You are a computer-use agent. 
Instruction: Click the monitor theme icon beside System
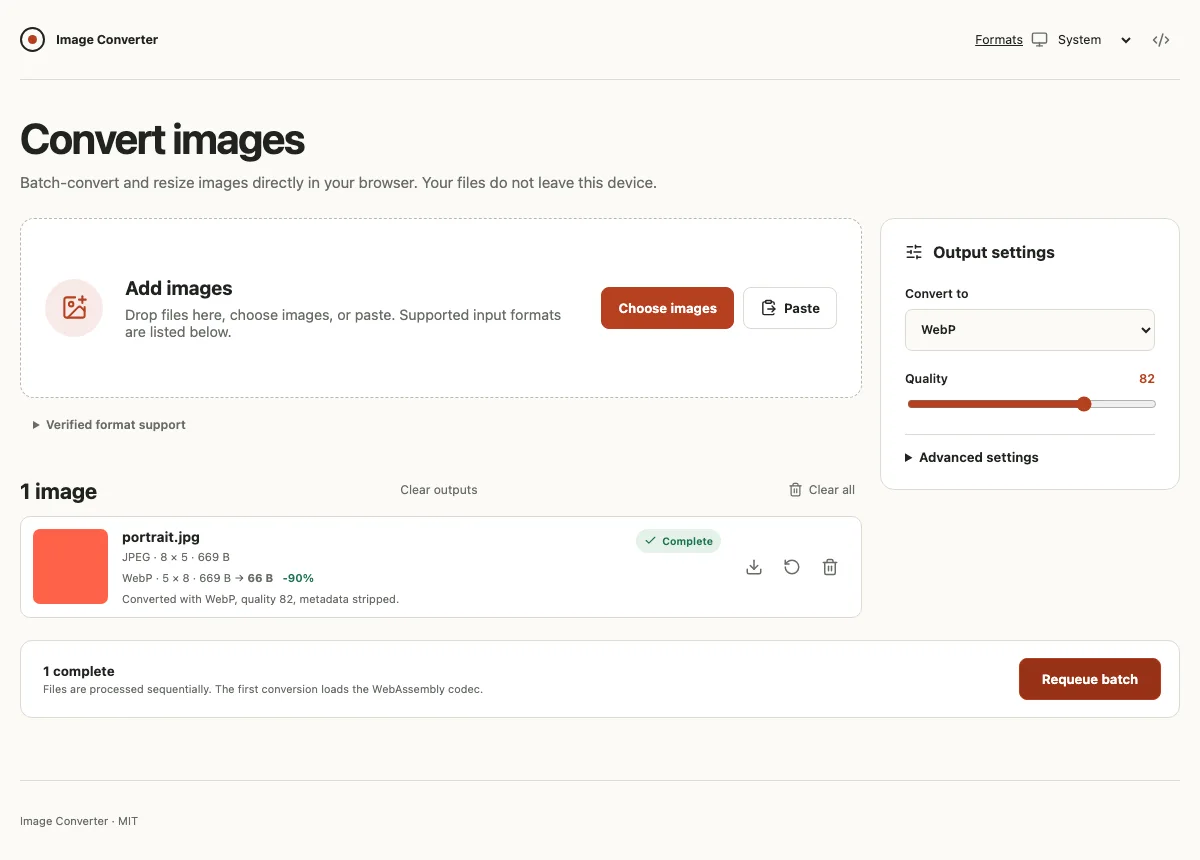tap(1040, 40)
